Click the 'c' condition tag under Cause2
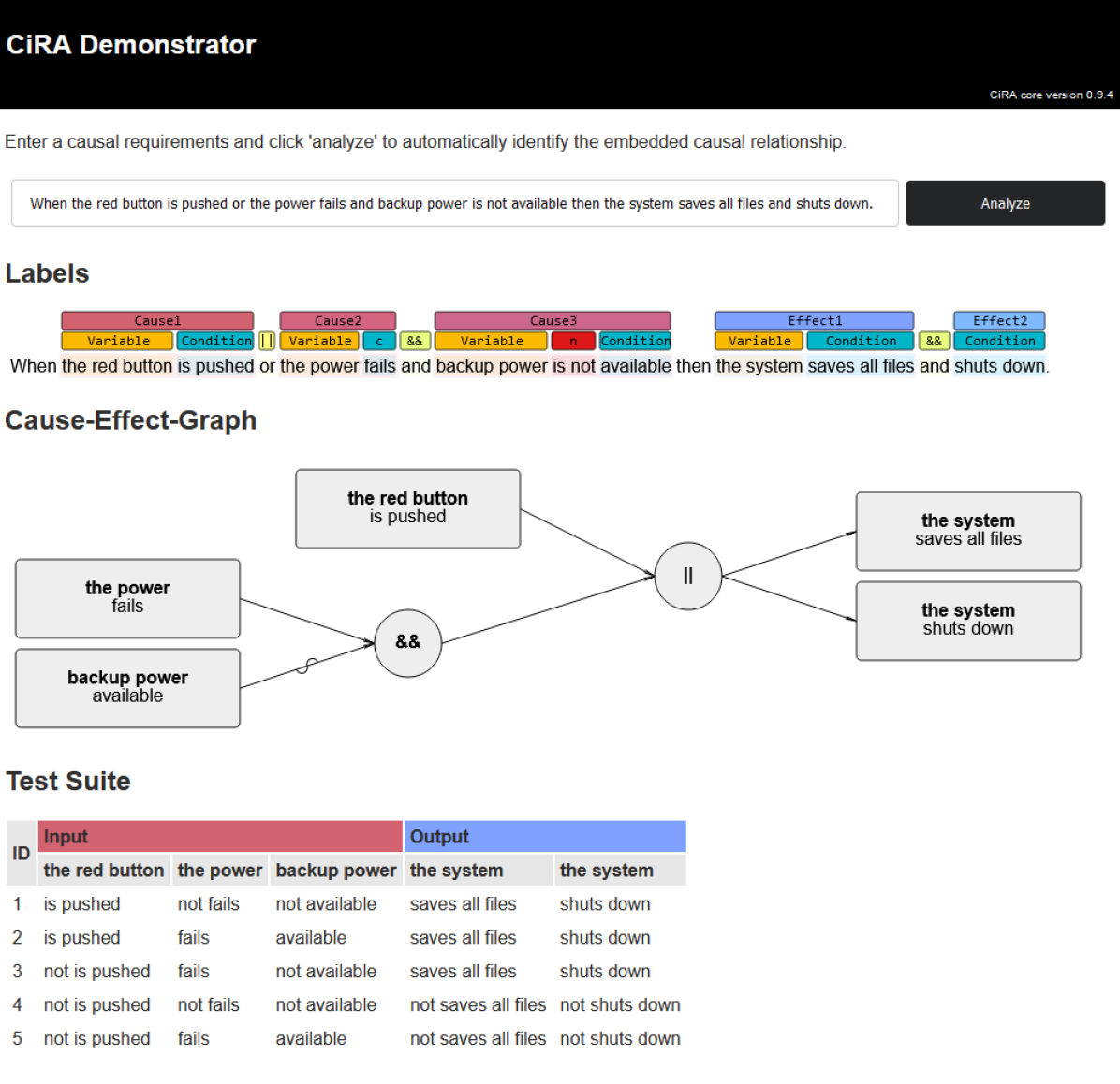Screen dimensions: 1120x1084 [x=378, y=341]
